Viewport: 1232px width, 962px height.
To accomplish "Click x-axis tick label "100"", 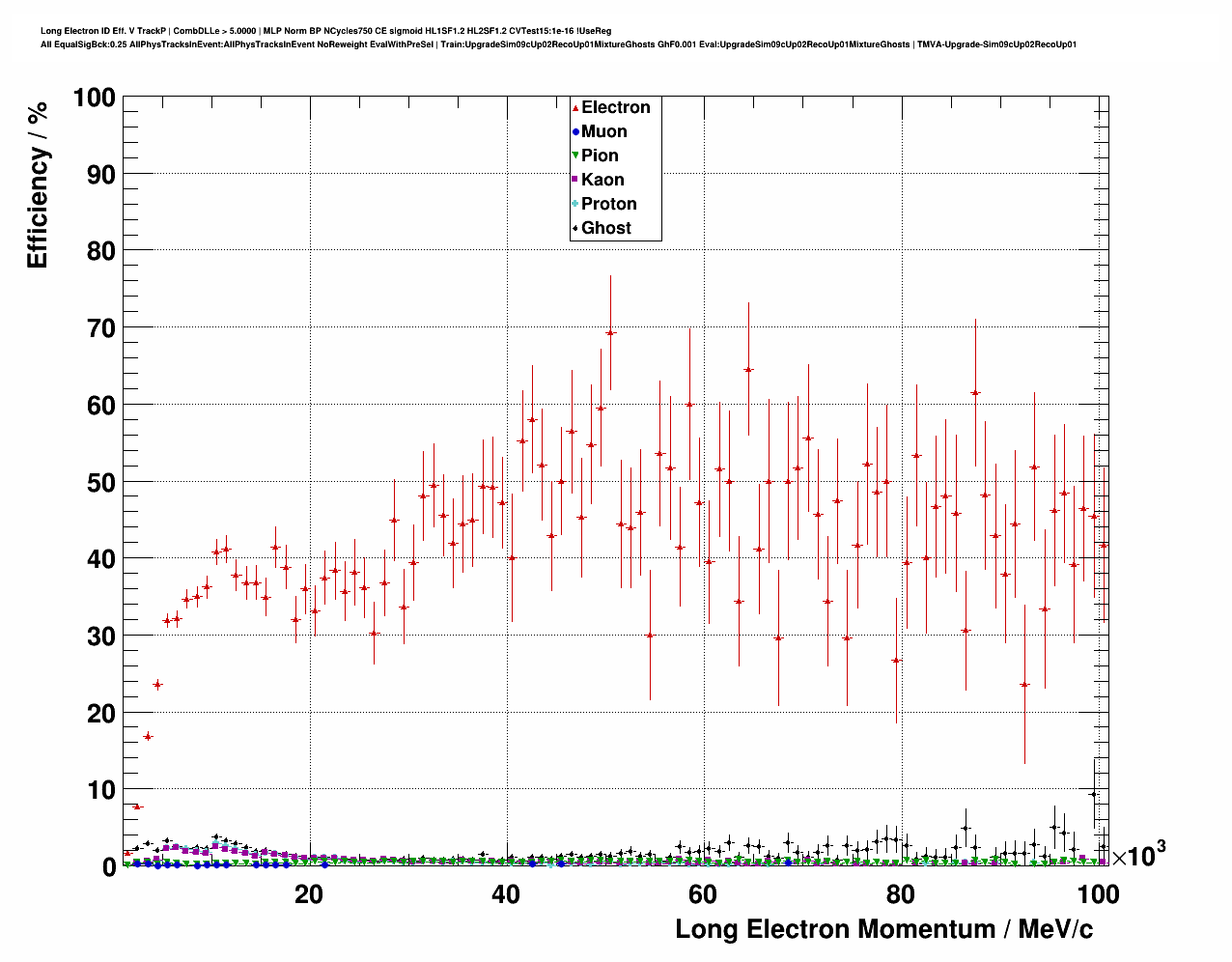I will click(1098, 894).
